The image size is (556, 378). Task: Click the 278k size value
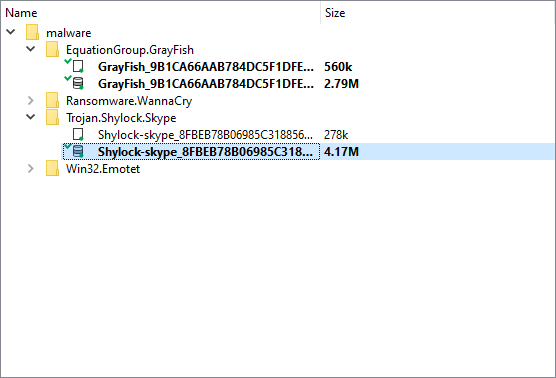336,135
